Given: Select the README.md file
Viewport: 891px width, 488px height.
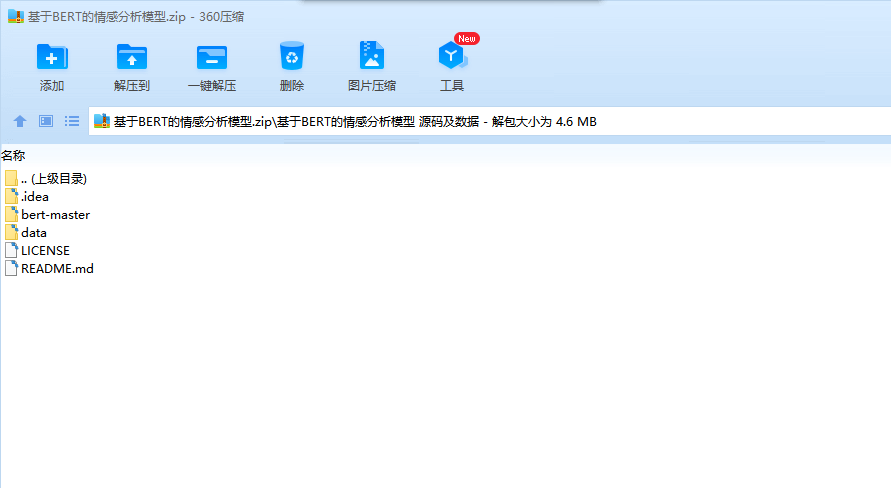Looking at the screenshot, I should pos(49,269).
